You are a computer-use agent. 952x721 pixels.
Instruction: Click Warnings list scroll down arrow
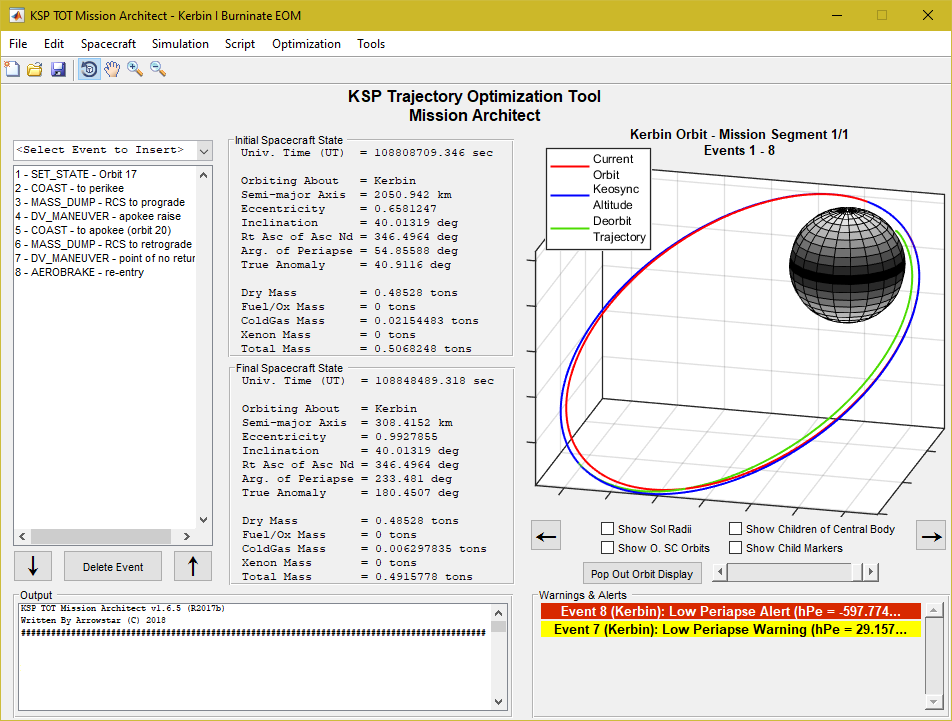[934, 702]
